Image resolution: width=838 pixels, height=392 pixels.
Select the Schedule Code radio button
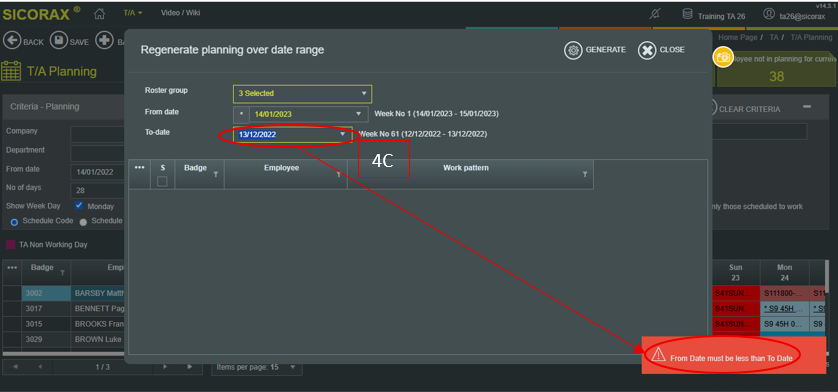(14, 222)
